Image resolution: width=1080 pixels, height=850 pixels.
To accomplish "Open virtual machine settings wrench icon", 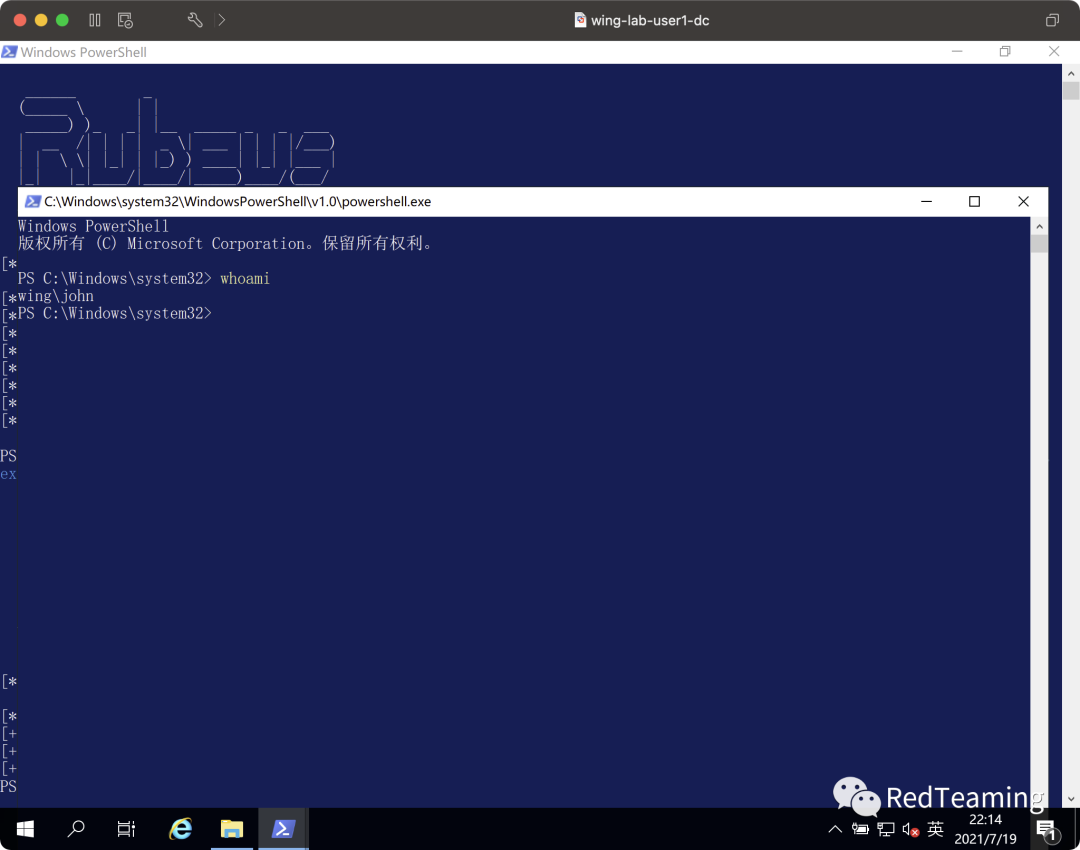I will [x=195, y=20].
